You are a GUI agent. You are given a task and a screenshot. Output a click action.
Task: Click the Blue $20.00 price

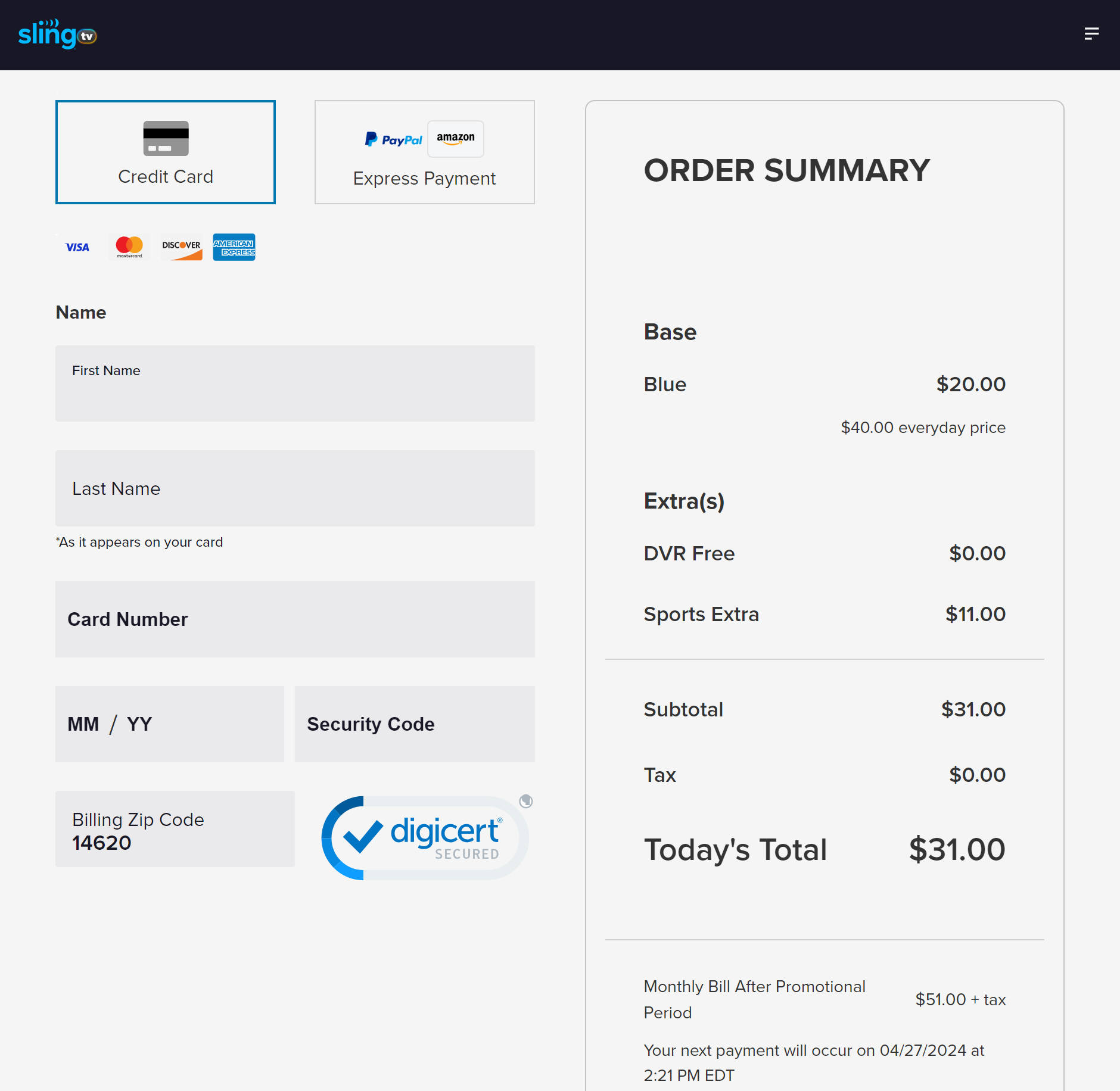(x=970, y=384)
